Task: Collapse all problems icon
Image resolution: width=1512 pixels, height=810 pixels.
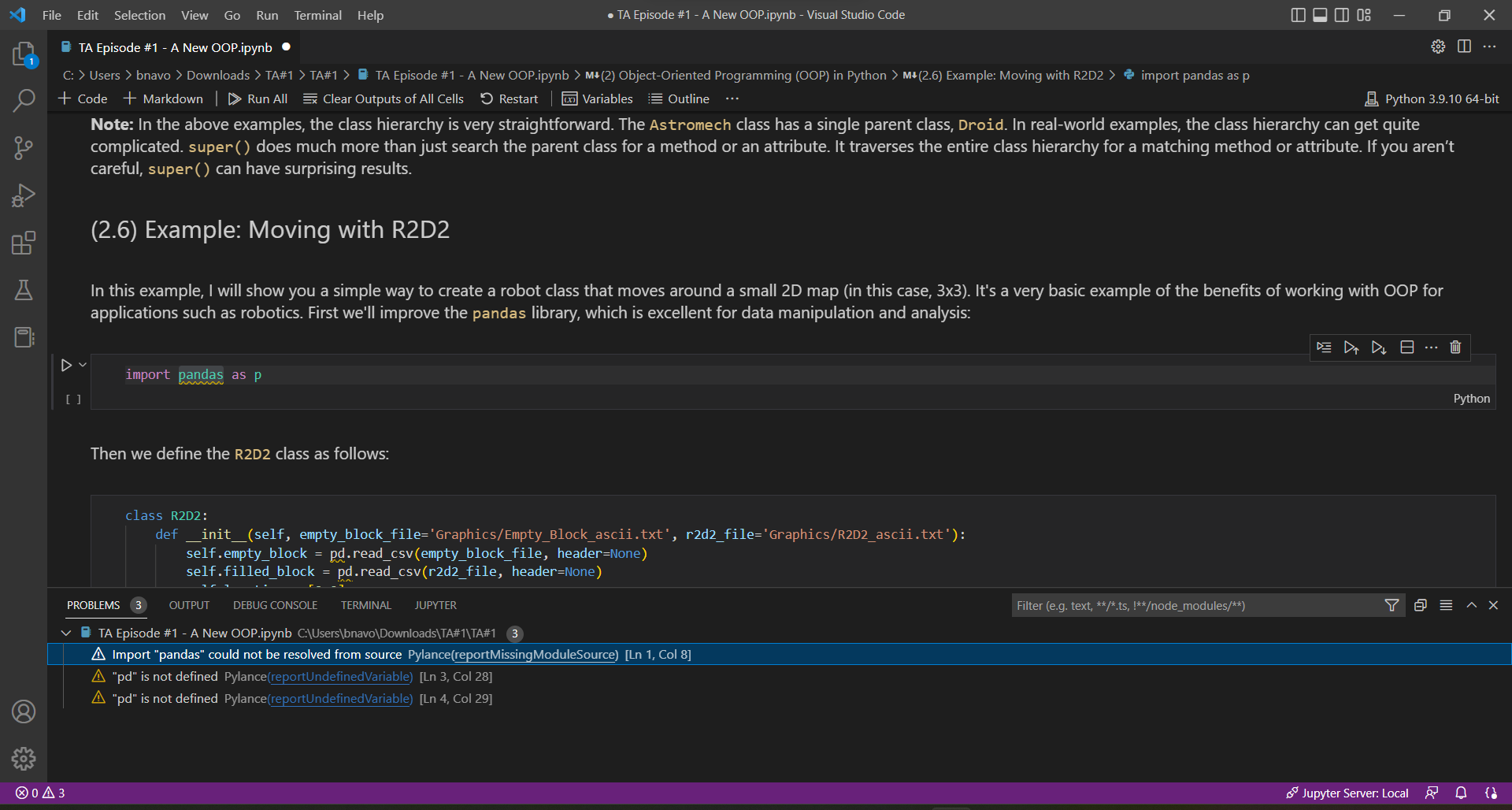Action: (x=1421, y=605)
